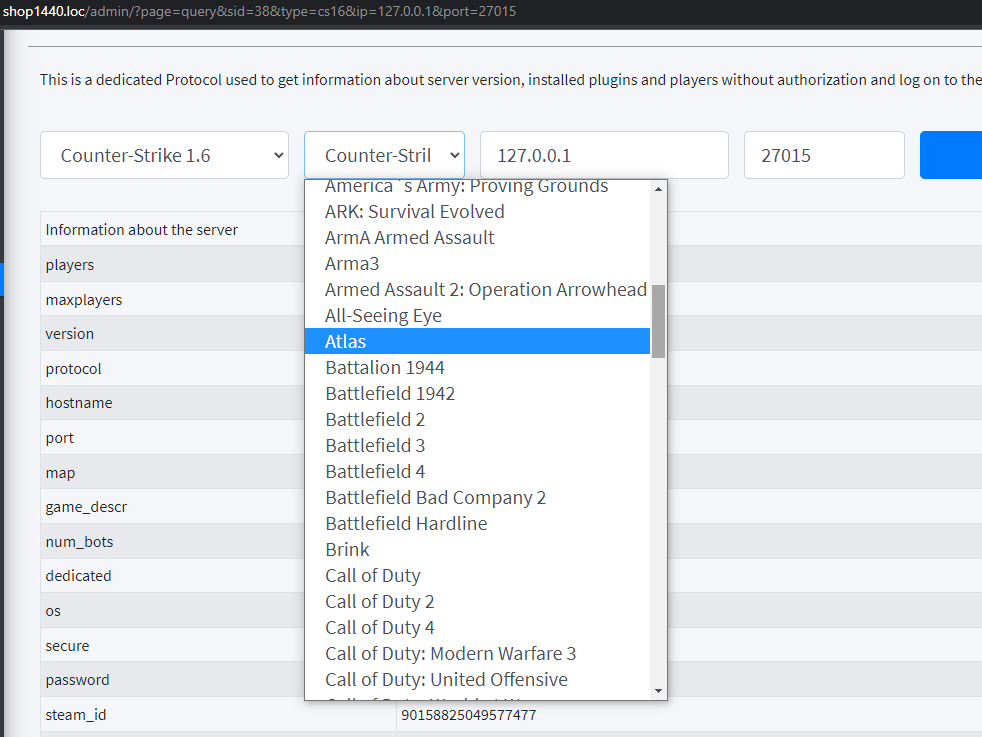Select Battlefield 4 option

tap(375, 472)
